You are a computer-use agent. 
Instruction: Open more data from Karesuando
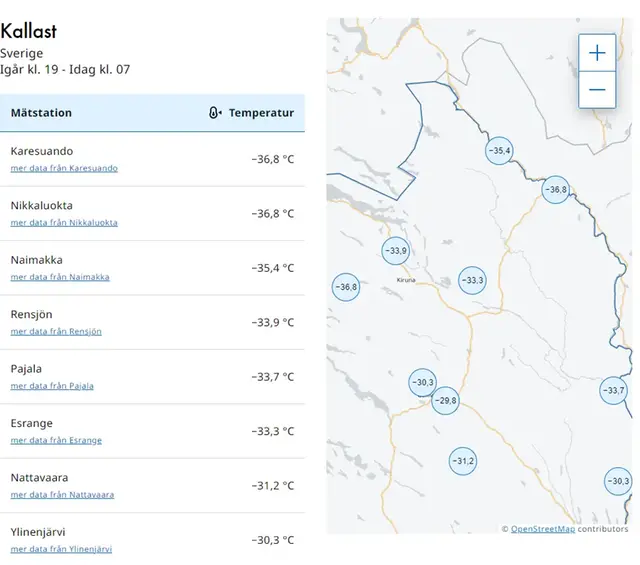coord(64,168)
